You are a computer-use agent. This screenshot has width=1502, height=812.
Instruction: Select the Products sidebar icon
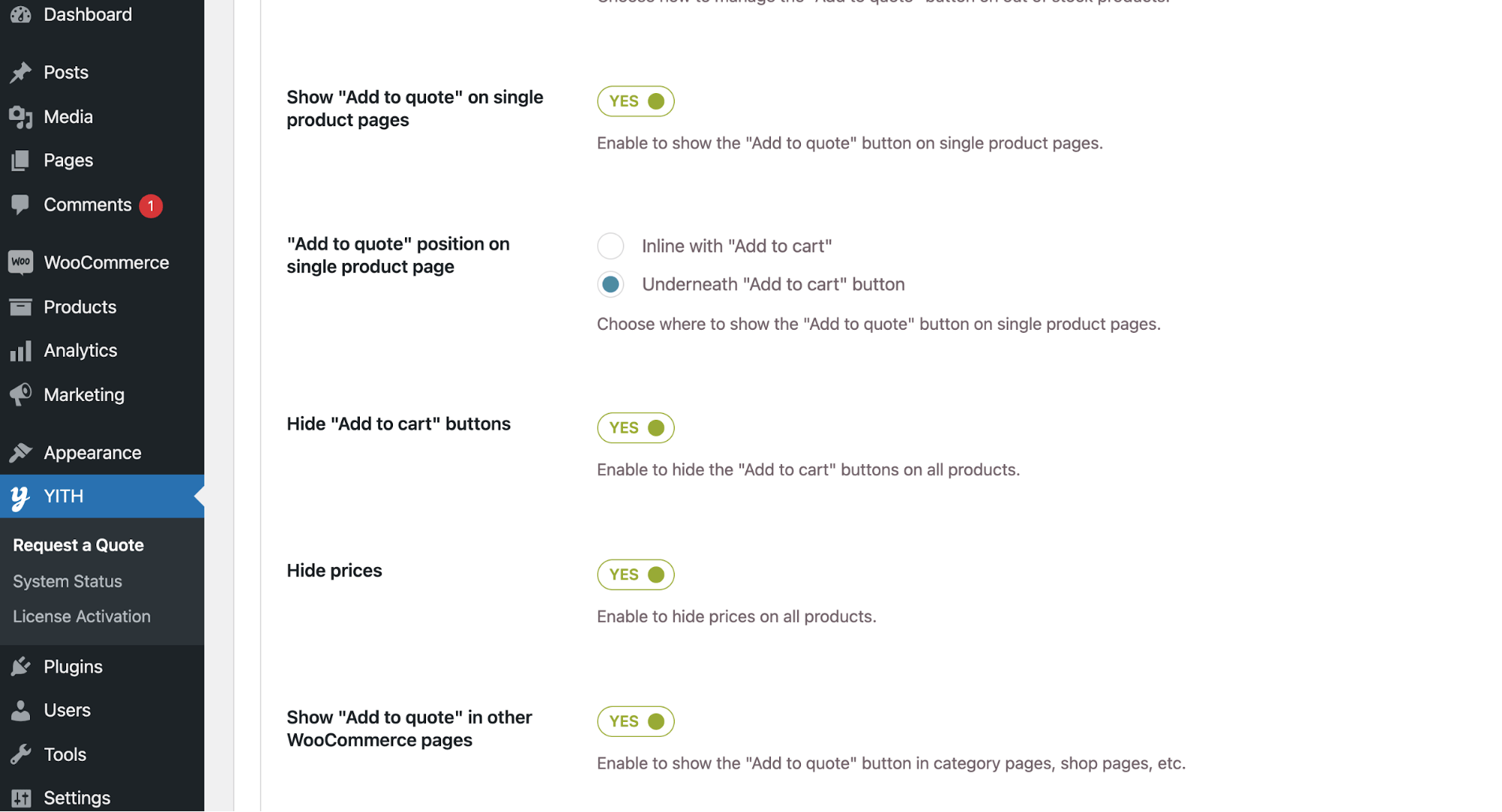[21, 306]
